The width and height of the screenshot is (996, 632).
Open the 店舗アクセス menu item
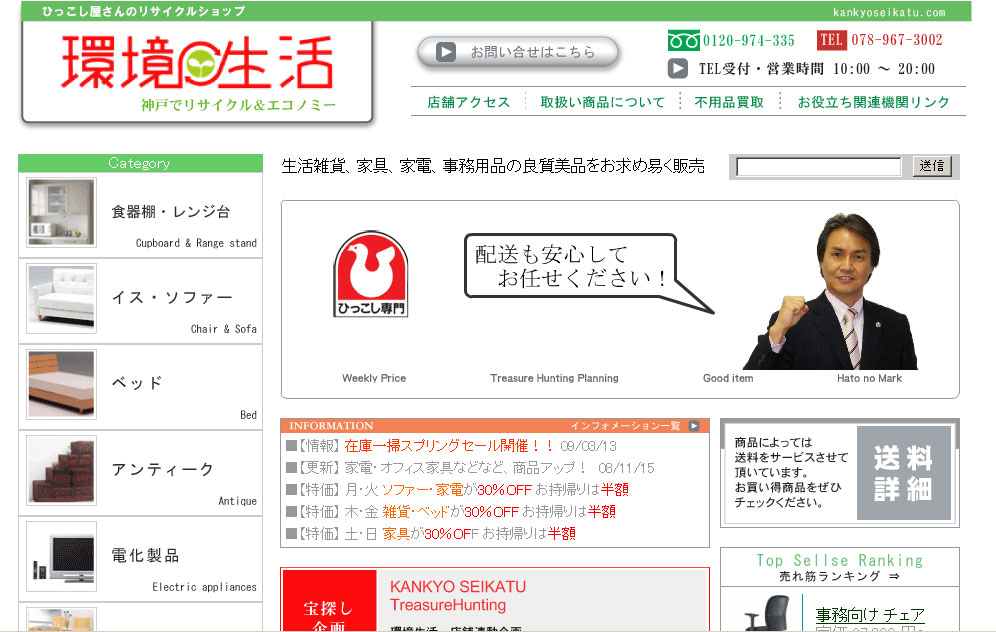pyautogui.click(x=469, y=102)
